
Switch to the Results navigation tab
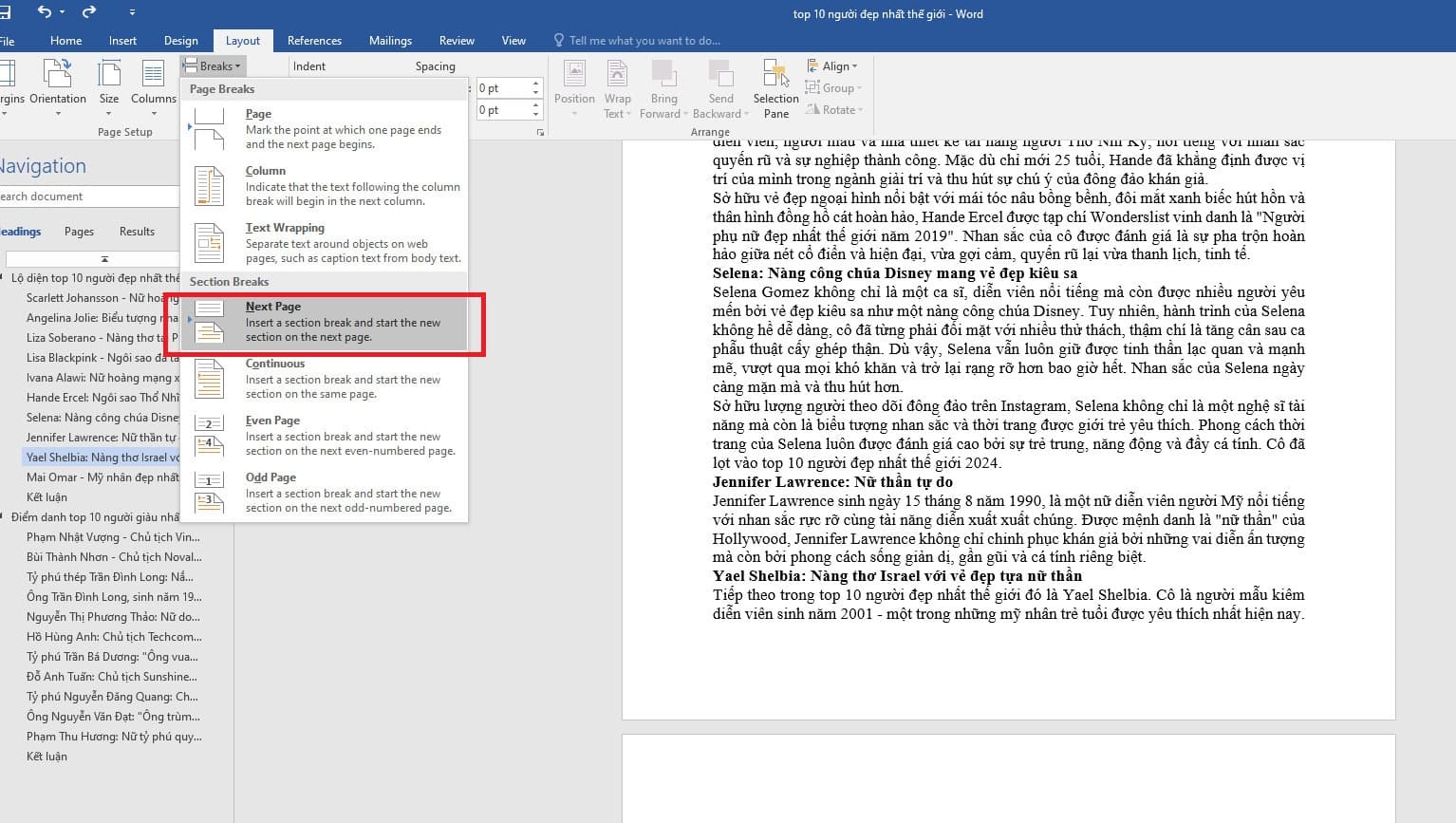tap(137, 232)
